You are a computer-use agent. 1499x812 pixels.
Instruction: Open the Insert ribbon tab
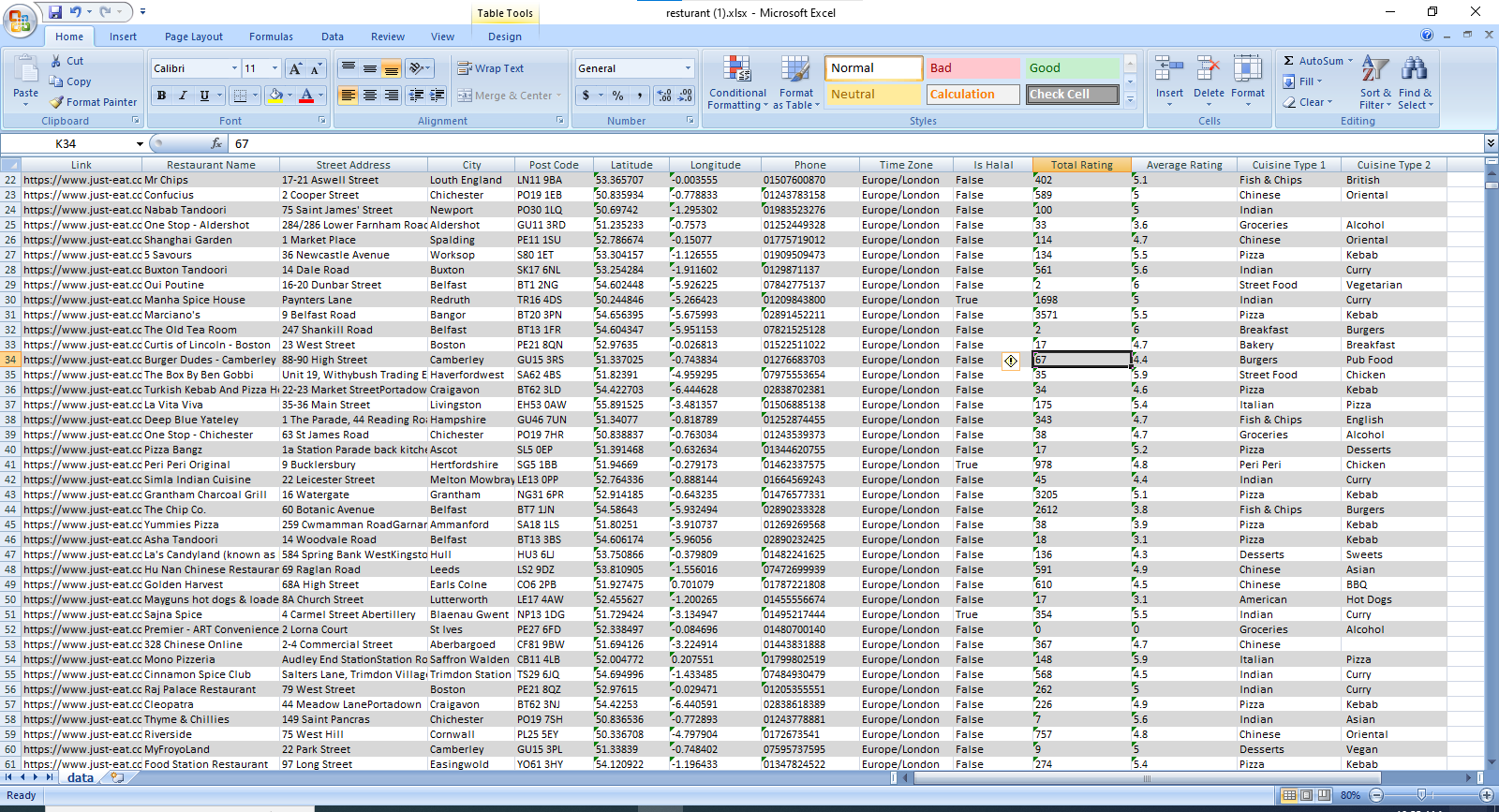click(x=123, y=37)
